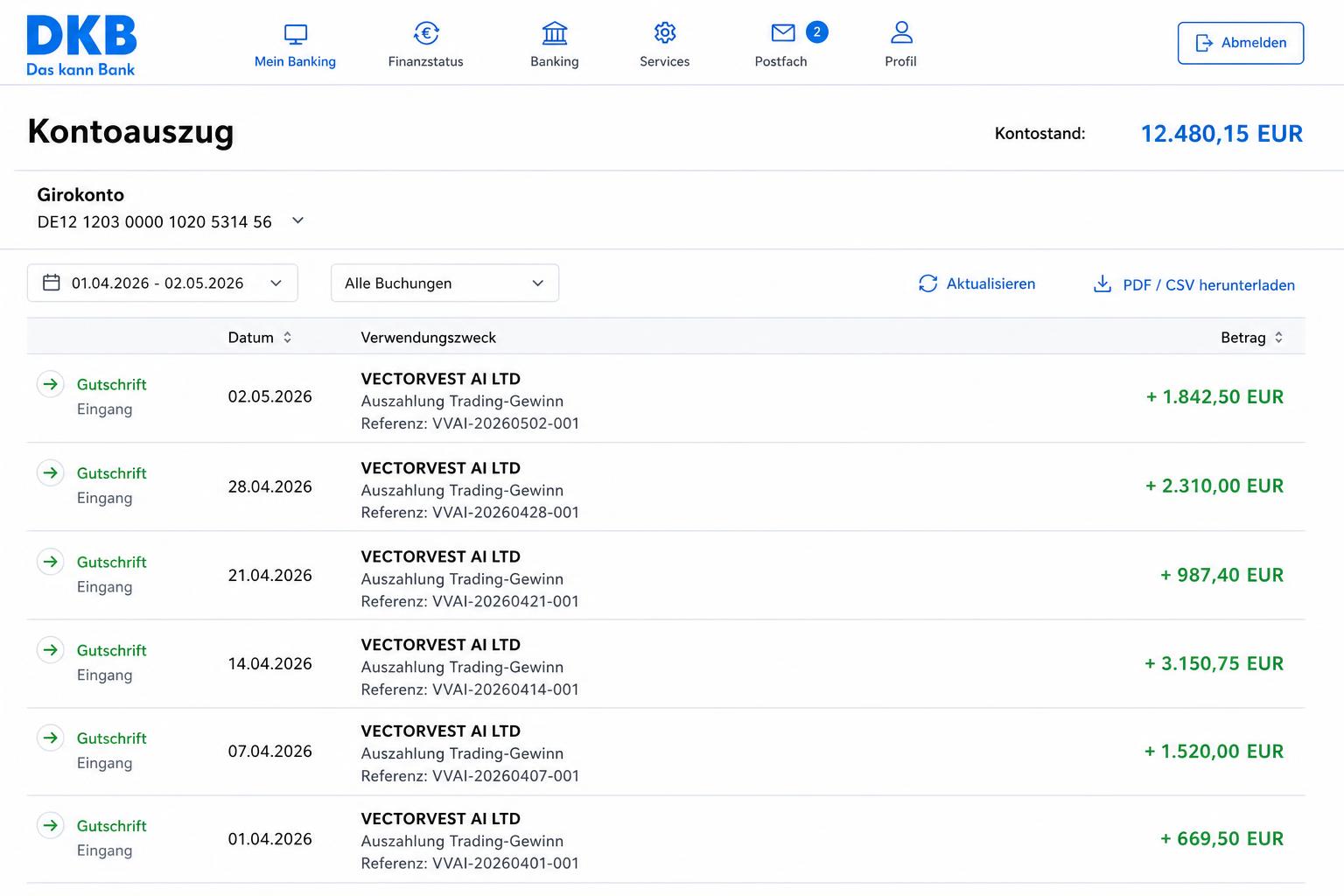Click the DKB logo
Image resolution: width=1344 pixels, height=896 pixels.
(x=81, y=46)
